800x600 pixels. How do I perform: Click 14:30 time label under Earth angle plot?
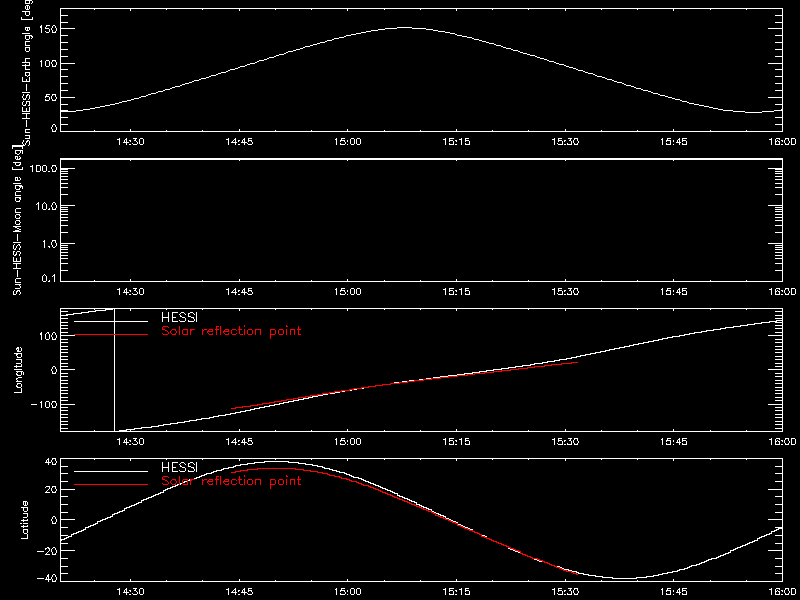coord(130,142)
